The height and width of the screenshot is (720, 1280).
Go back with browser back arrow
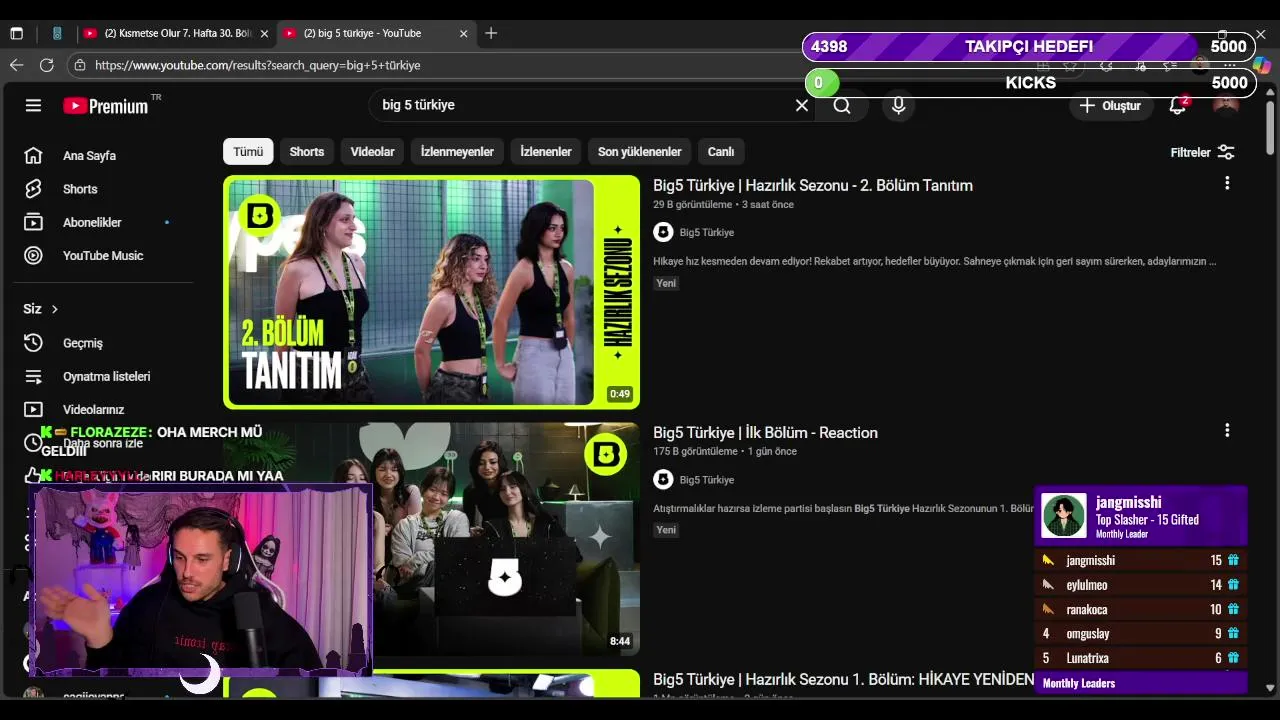16,65
